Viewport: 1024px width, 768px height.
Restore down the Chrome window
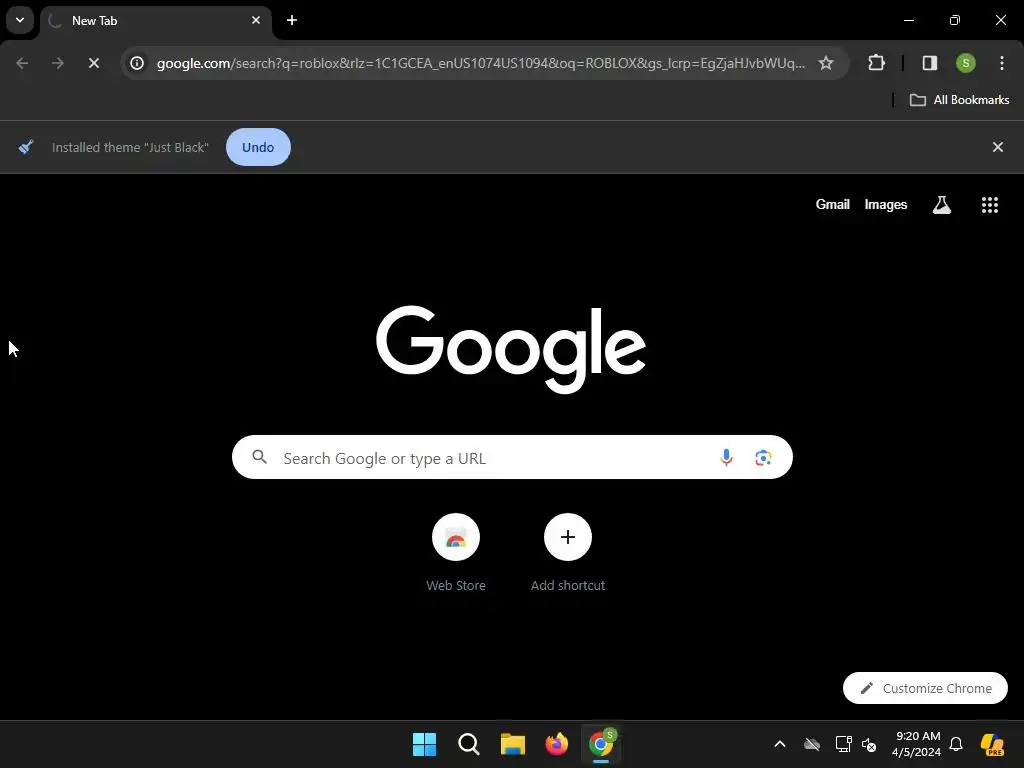[955, 20]
